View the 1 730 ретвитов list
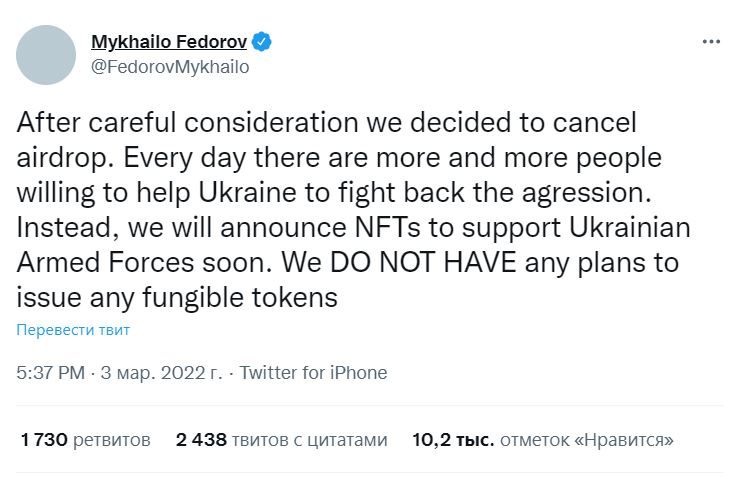The width and height of the screenshot is (743, 478). click(86, 440)
